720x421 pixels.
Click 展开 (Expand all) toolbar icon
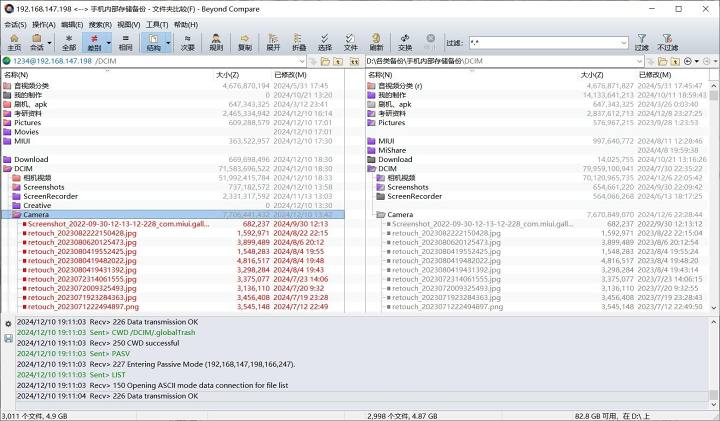(273, 42)
